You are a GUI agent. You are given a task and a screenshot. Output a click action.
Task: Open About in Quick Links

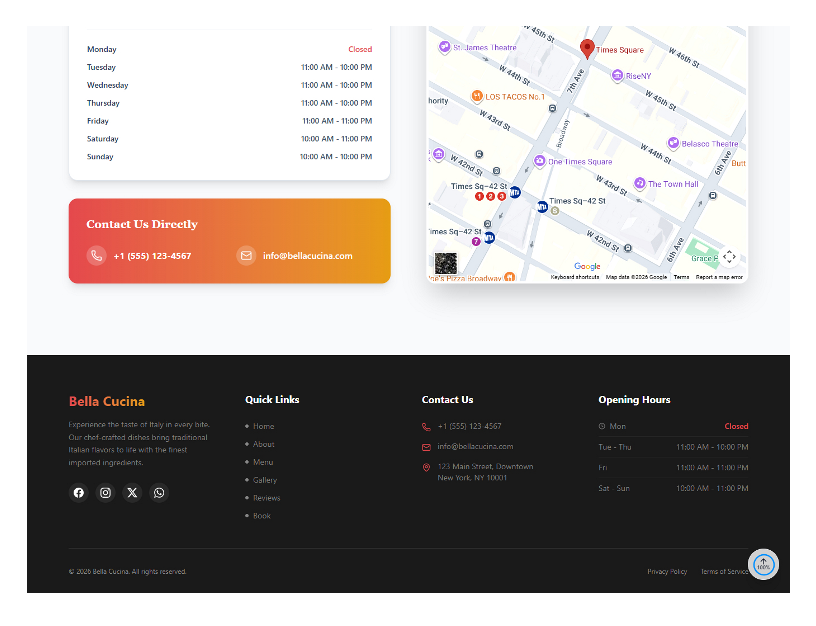[263, 444]
